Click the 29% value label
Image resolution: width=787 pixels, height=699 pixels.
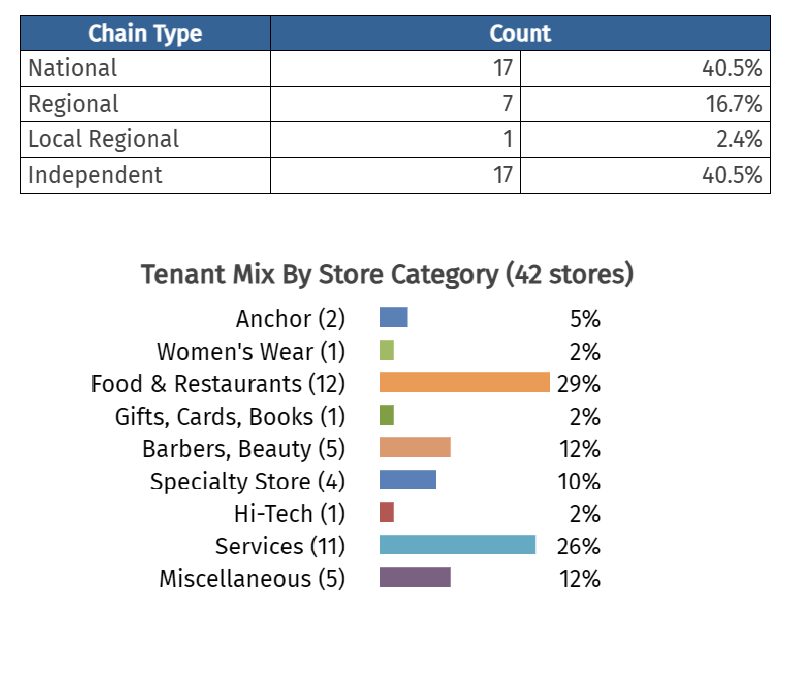[579, 384]
